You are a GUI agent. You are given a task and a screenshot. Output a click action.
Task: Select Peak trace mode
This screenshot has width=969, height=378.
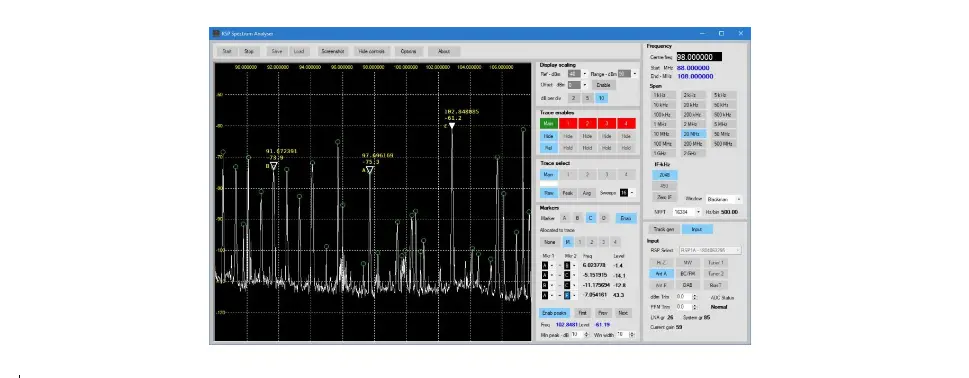568,193
